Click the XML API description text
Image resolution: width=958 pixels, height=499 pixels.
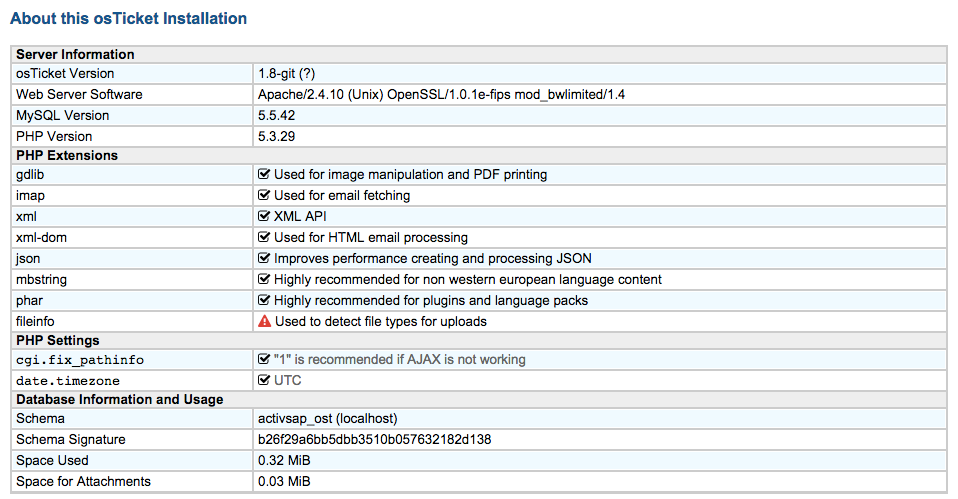click(300, 216)
